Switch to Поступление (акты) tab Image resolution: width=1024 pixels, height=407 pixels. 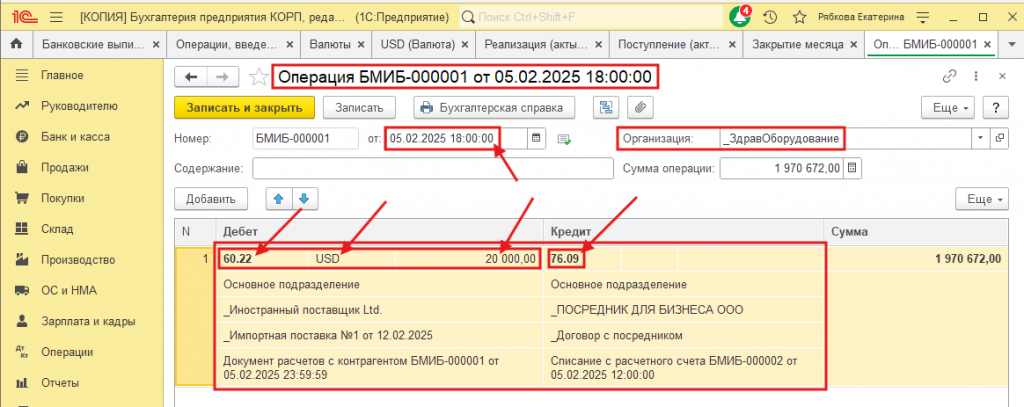pyautogui.click(x=669, y=44)
